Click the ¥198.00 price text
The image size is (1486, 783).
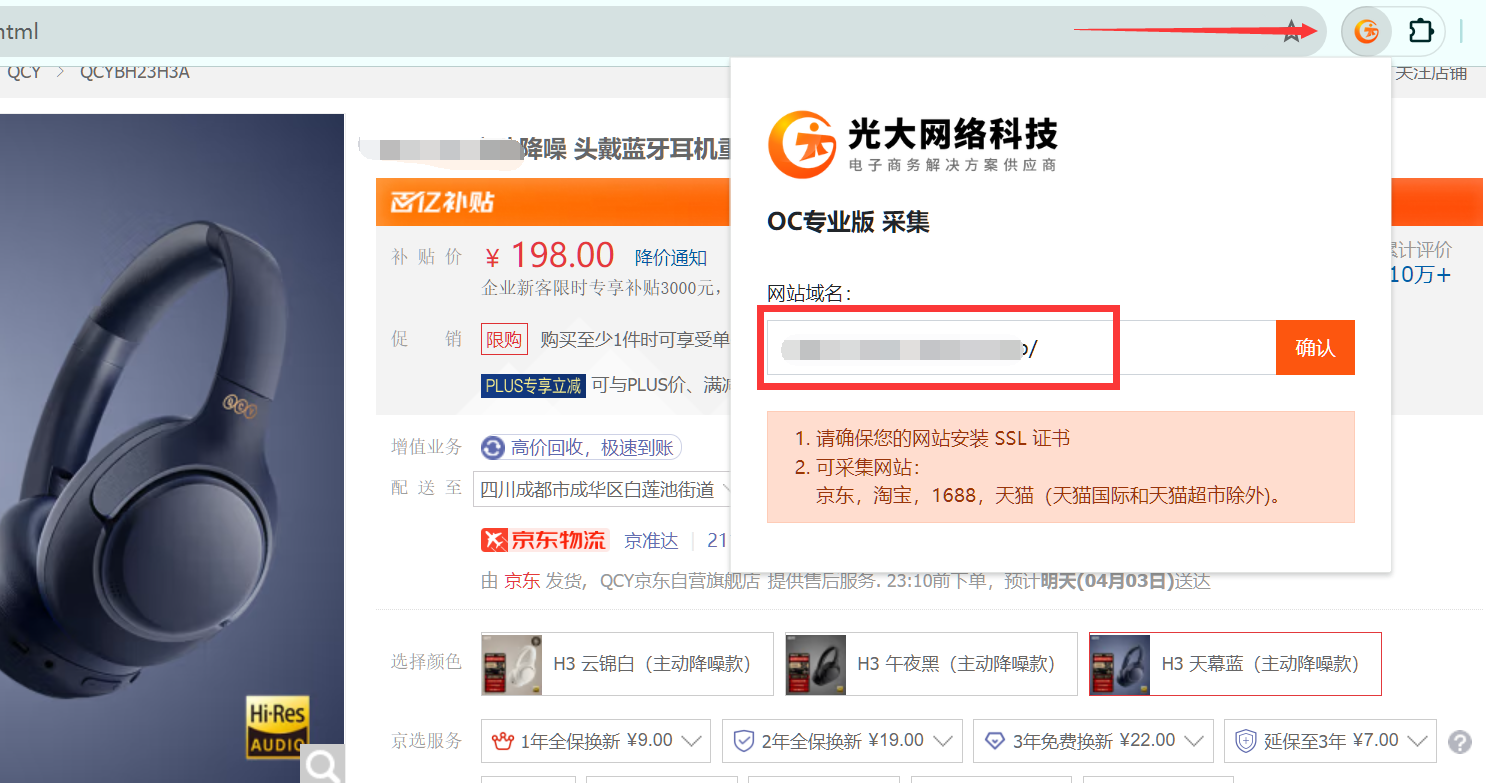click(x=550, y=256)
